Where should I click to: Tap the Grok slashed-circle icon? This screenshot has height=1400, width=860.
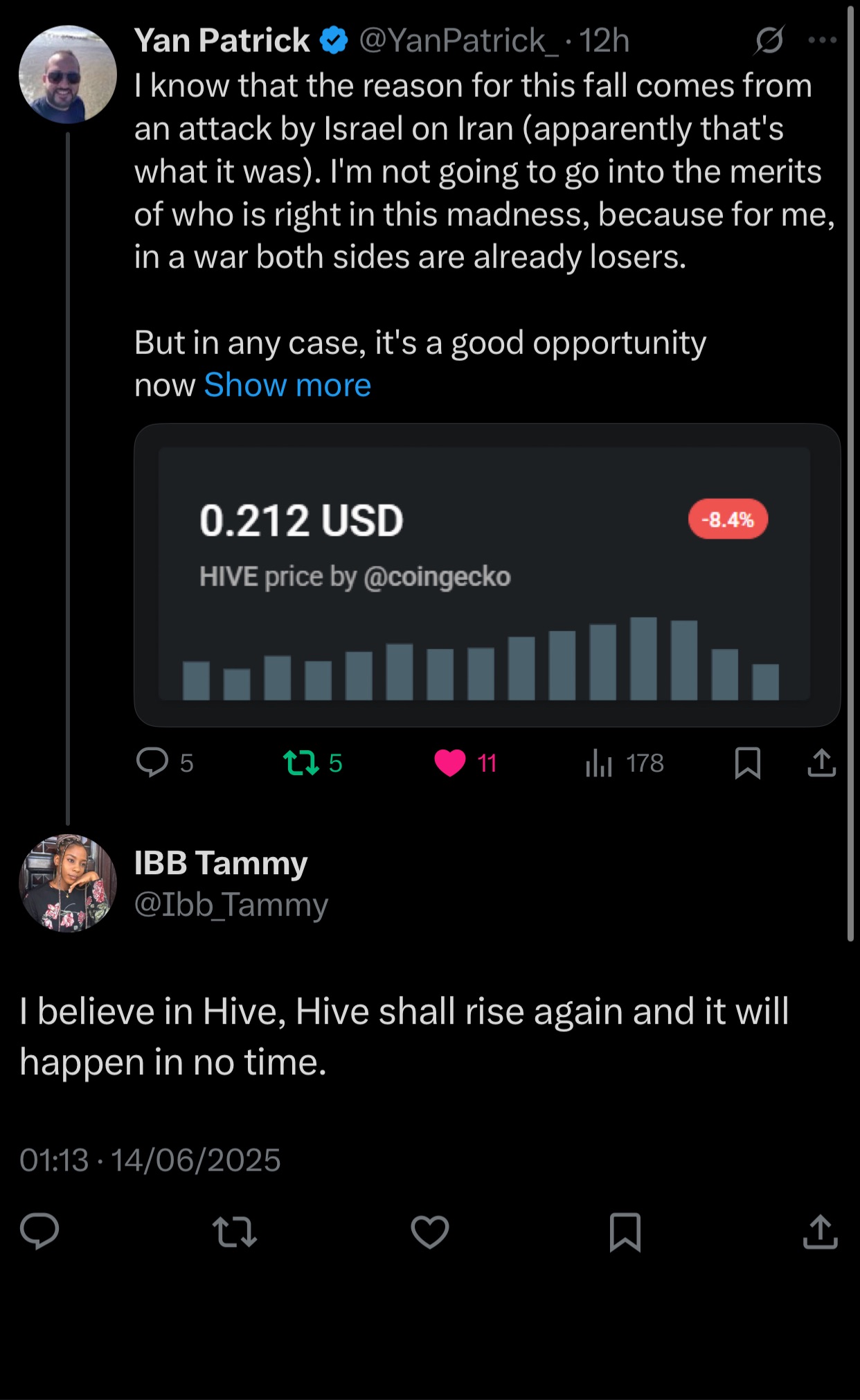769,40
